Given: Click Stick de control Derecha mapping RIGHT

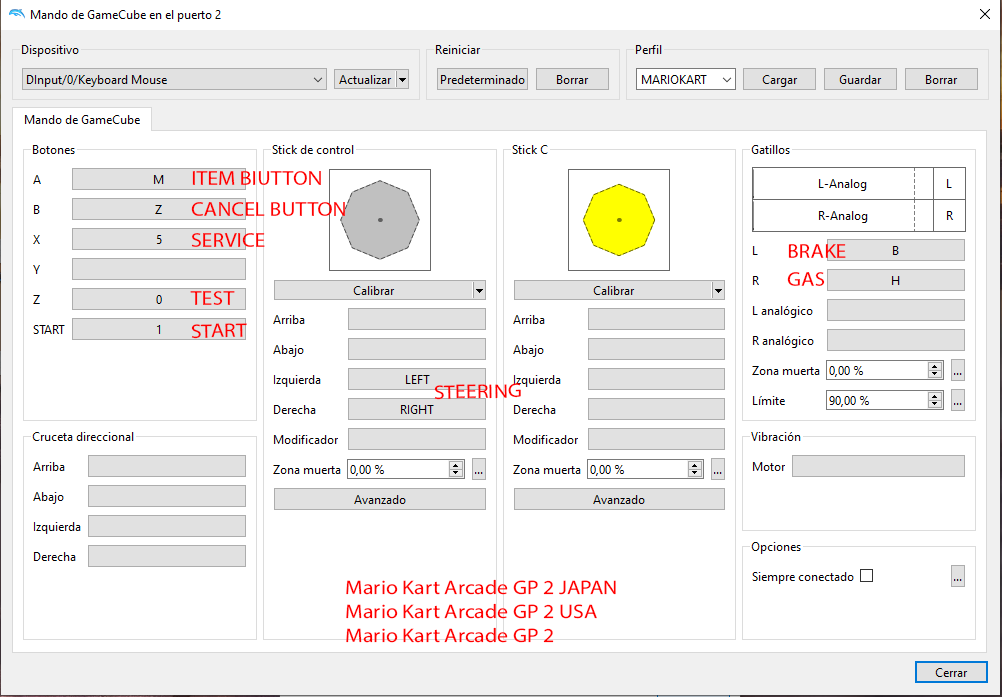Looking at the screenshot, I should click(417, 410).
